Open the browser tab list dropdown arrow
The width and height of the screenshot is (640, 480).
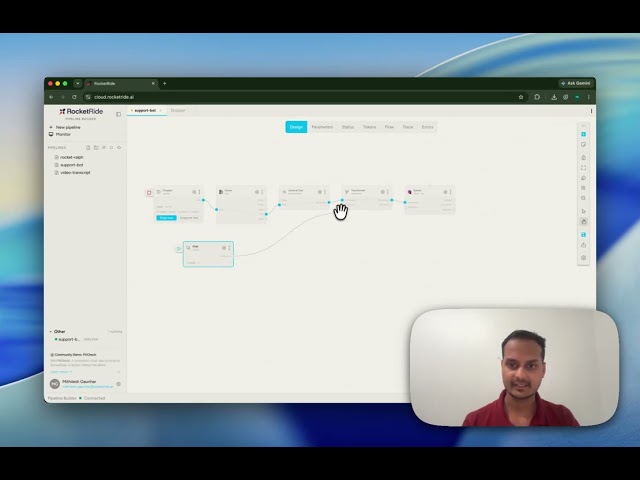click(78, 83)
